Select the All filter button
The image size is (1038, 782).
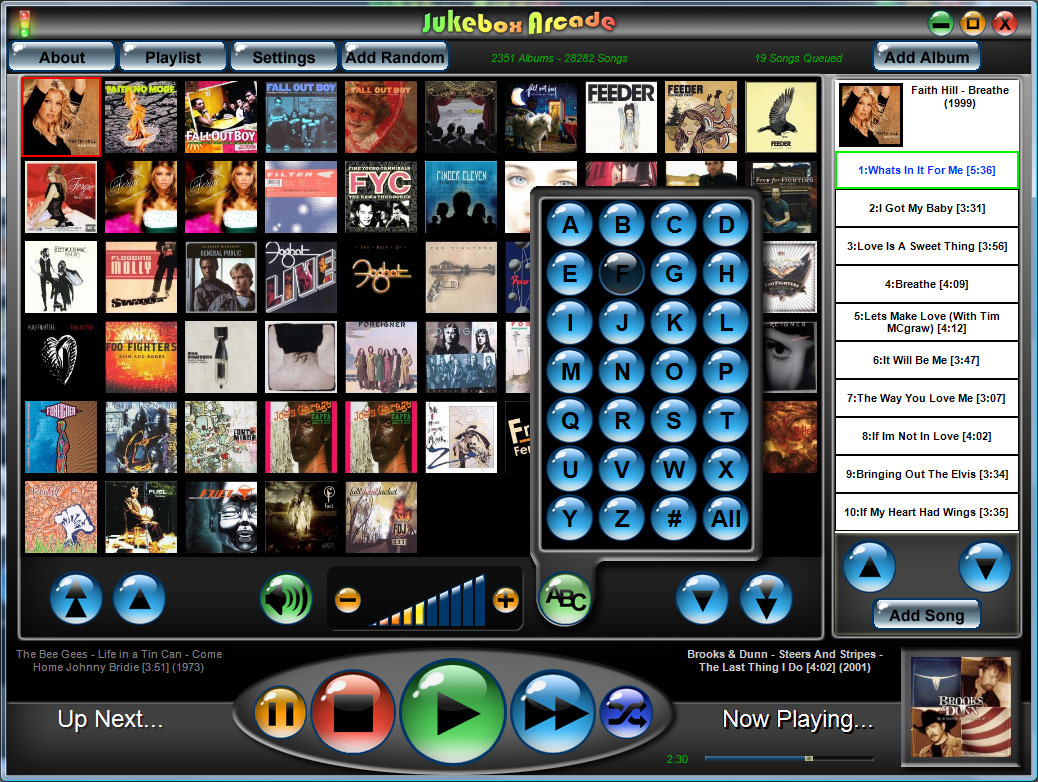tap(726, 518)
